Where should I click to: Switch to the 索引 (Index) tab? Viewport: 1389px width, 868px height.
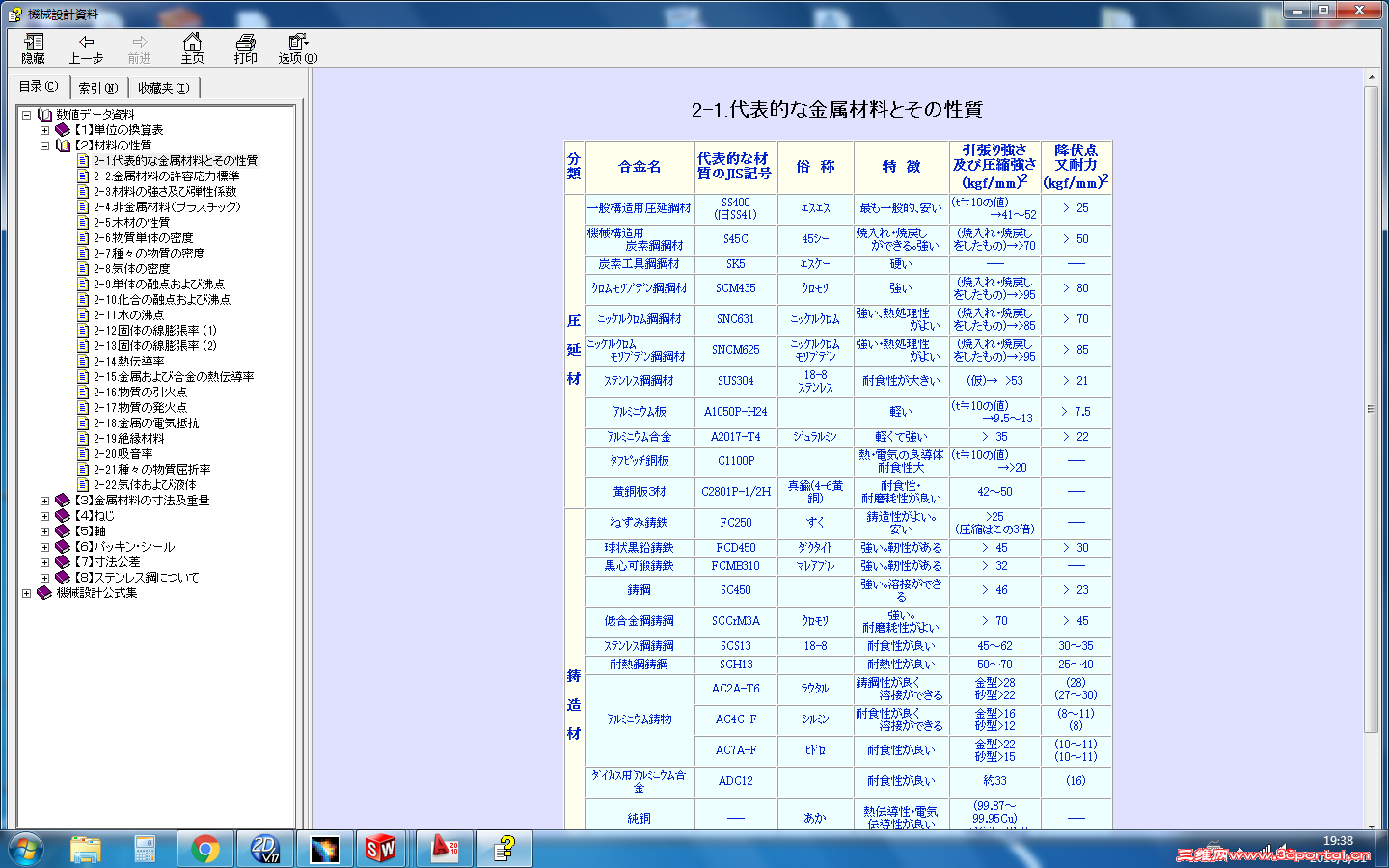click(98, 88)
